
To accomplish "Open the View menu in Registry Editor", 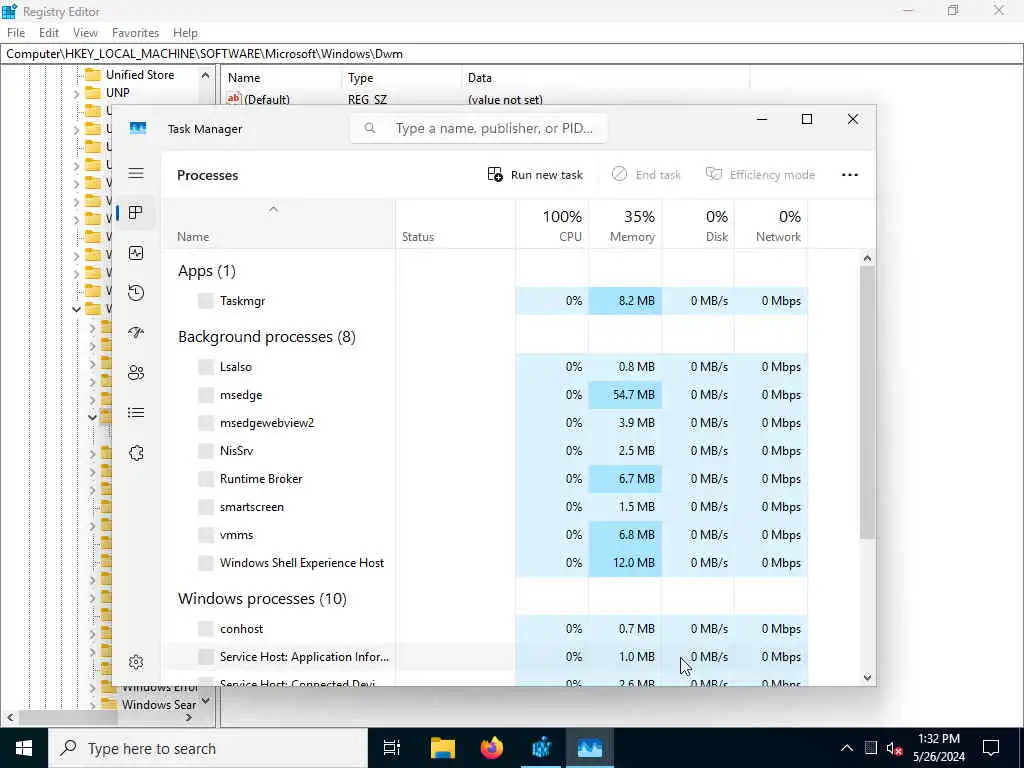I will pyautogui.click(x=85, y=33).
